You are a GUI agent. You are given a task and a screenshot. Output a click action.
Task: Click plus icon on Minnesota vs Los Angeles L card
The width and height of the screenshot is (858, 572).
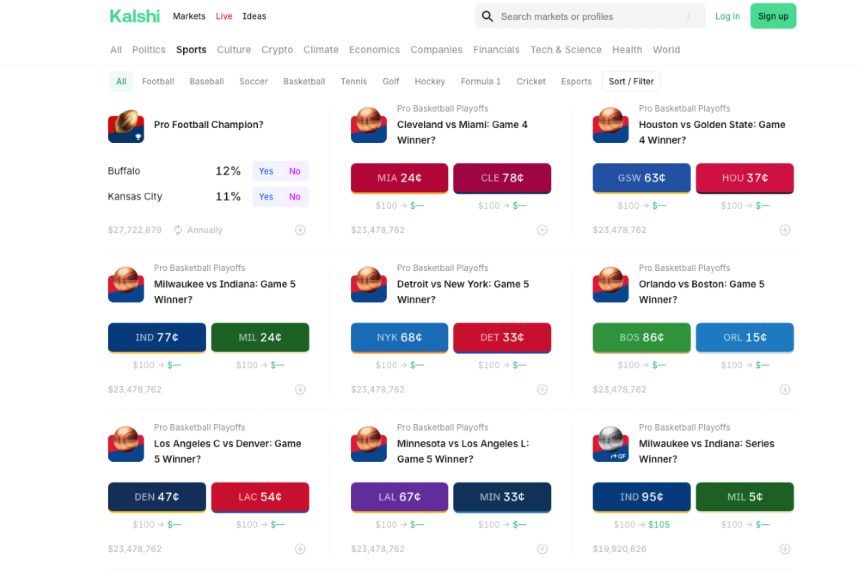click(542, 548)
